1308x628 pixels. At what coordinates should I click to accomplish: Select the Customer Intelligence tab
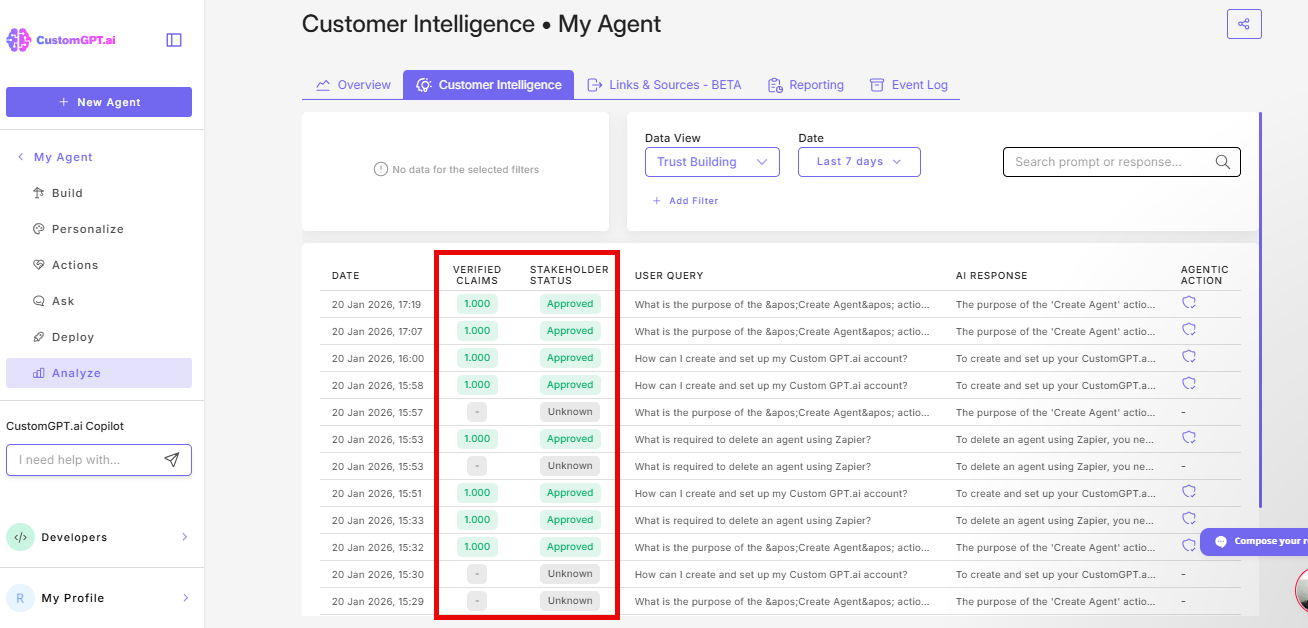pyautogui.click(x=489, y=85)
